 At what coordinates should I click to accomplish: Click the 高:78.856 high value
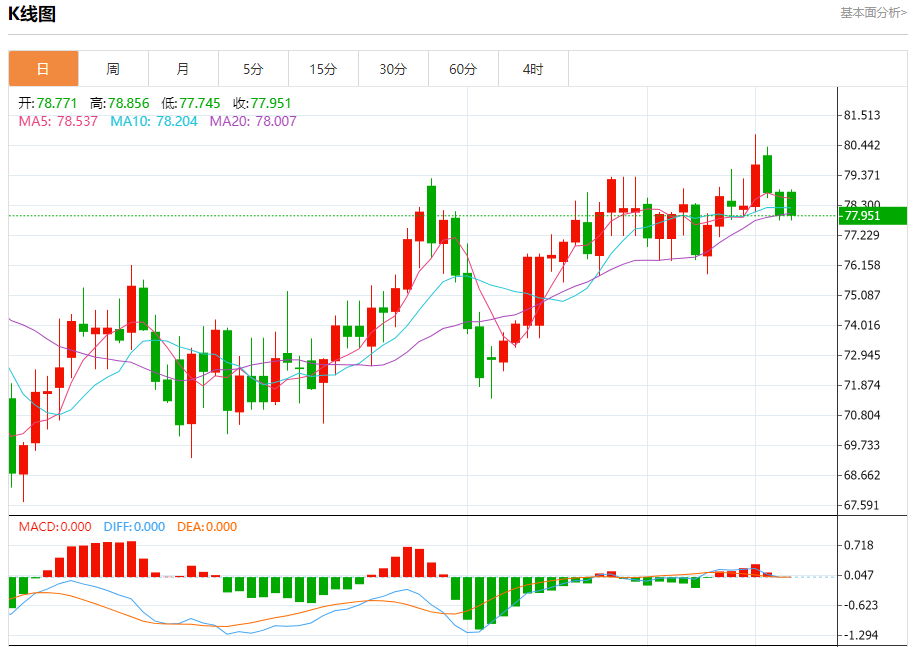tap(120, 103)
